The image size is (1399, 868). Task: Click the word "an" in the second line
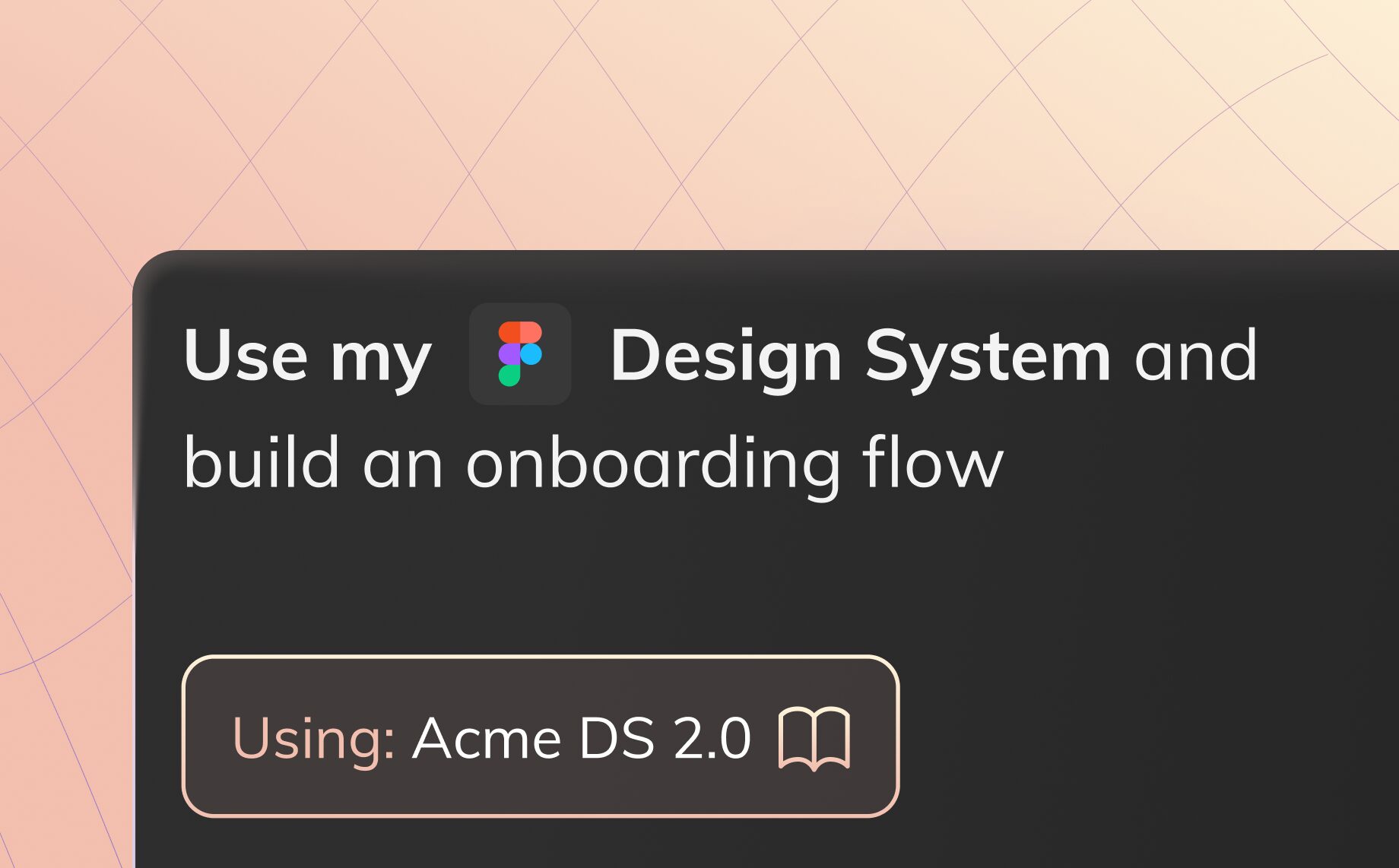pyautogui.click(x=402, y=464)
